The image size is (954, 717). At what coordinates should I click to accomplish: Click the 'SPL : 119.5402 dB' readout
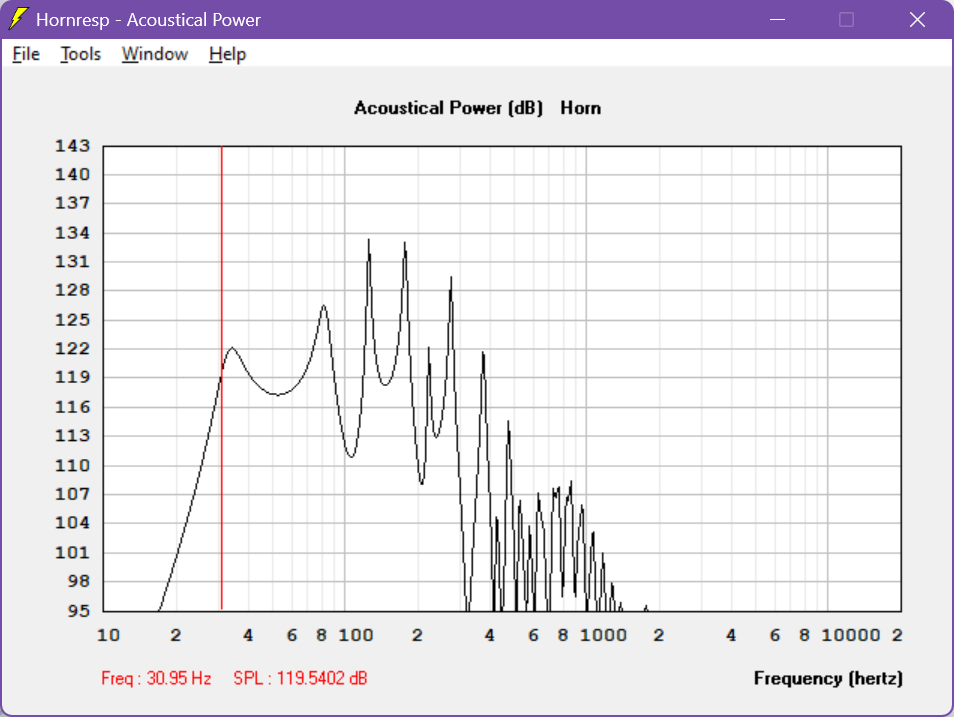click(x=301, y=678)
